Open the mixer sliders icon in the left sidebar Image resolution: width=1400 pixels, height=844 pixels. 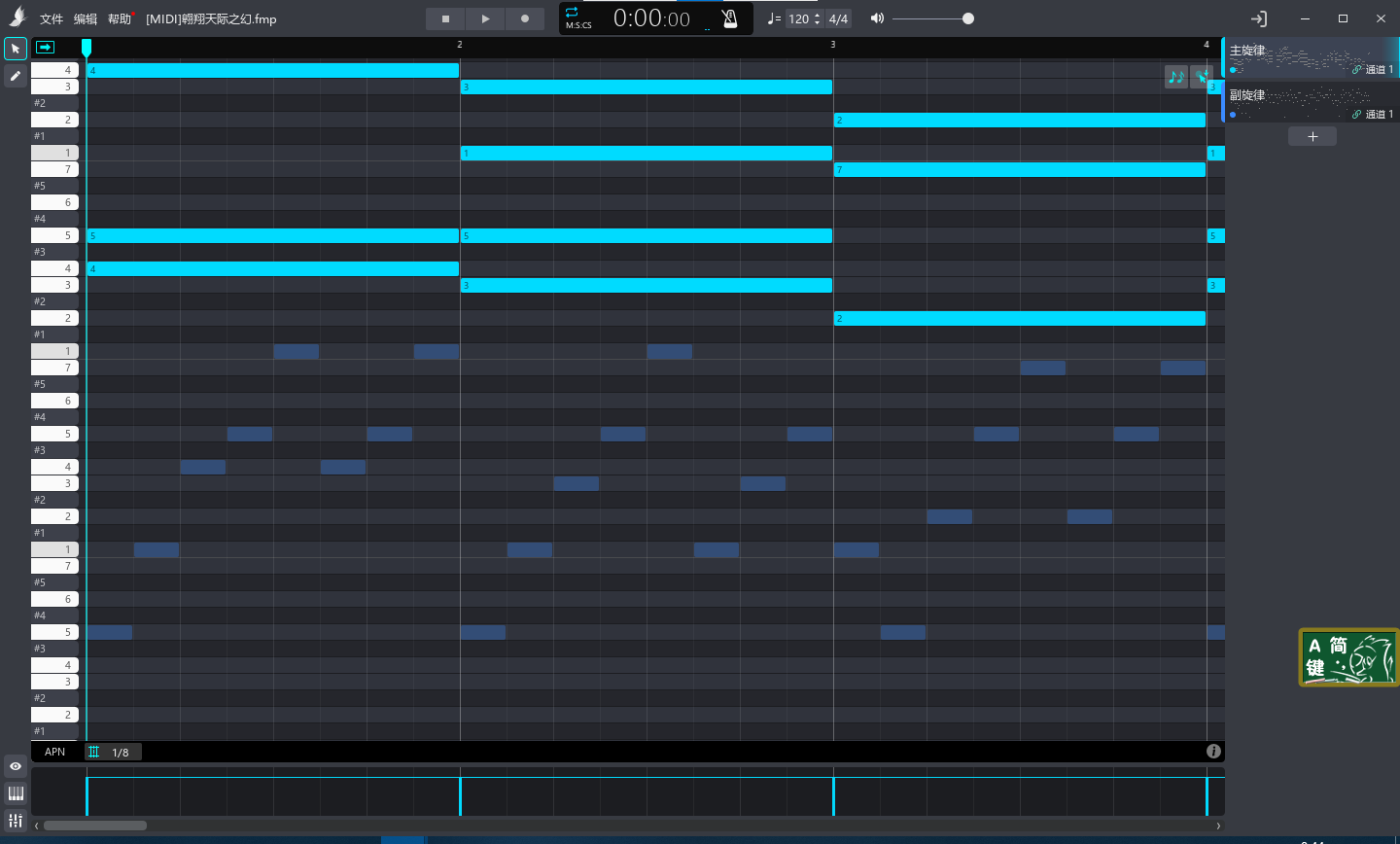point(16,821)
